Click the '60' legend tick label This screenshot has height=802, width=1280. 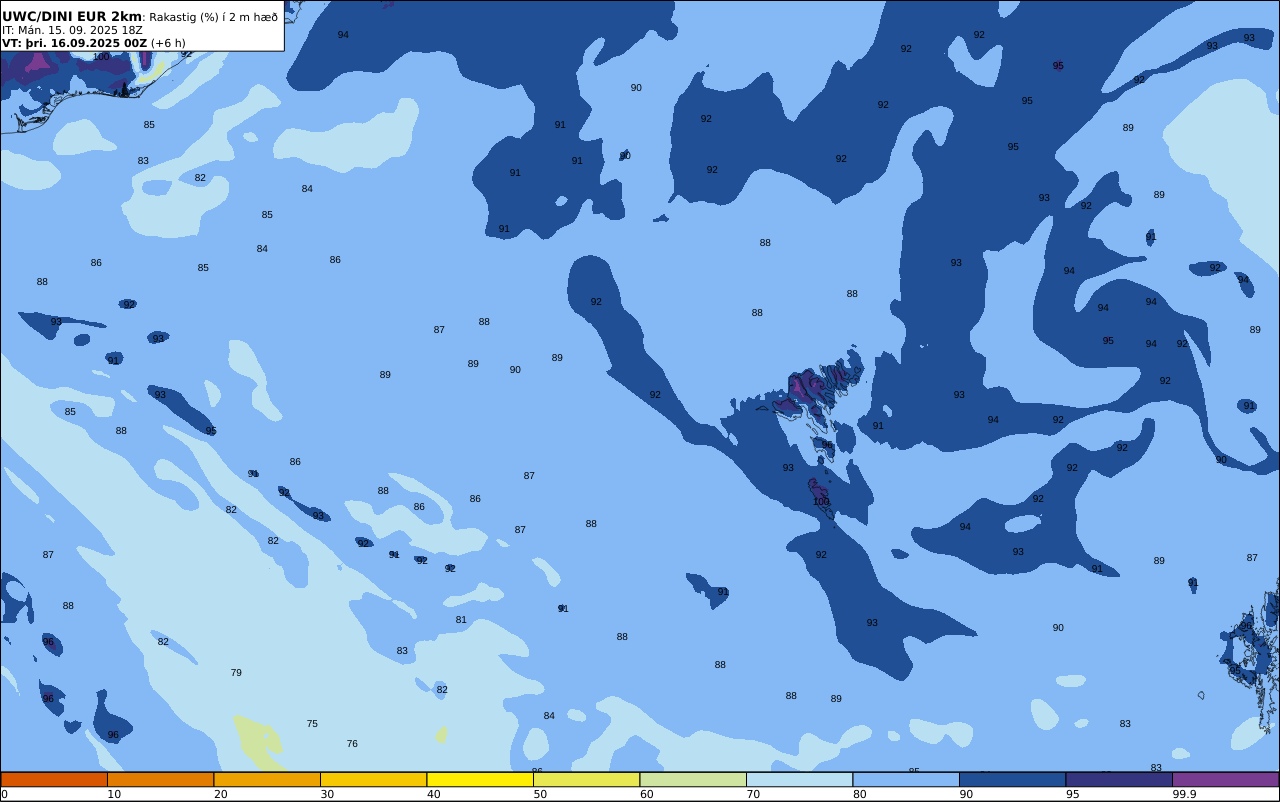[x=646, y=794]
